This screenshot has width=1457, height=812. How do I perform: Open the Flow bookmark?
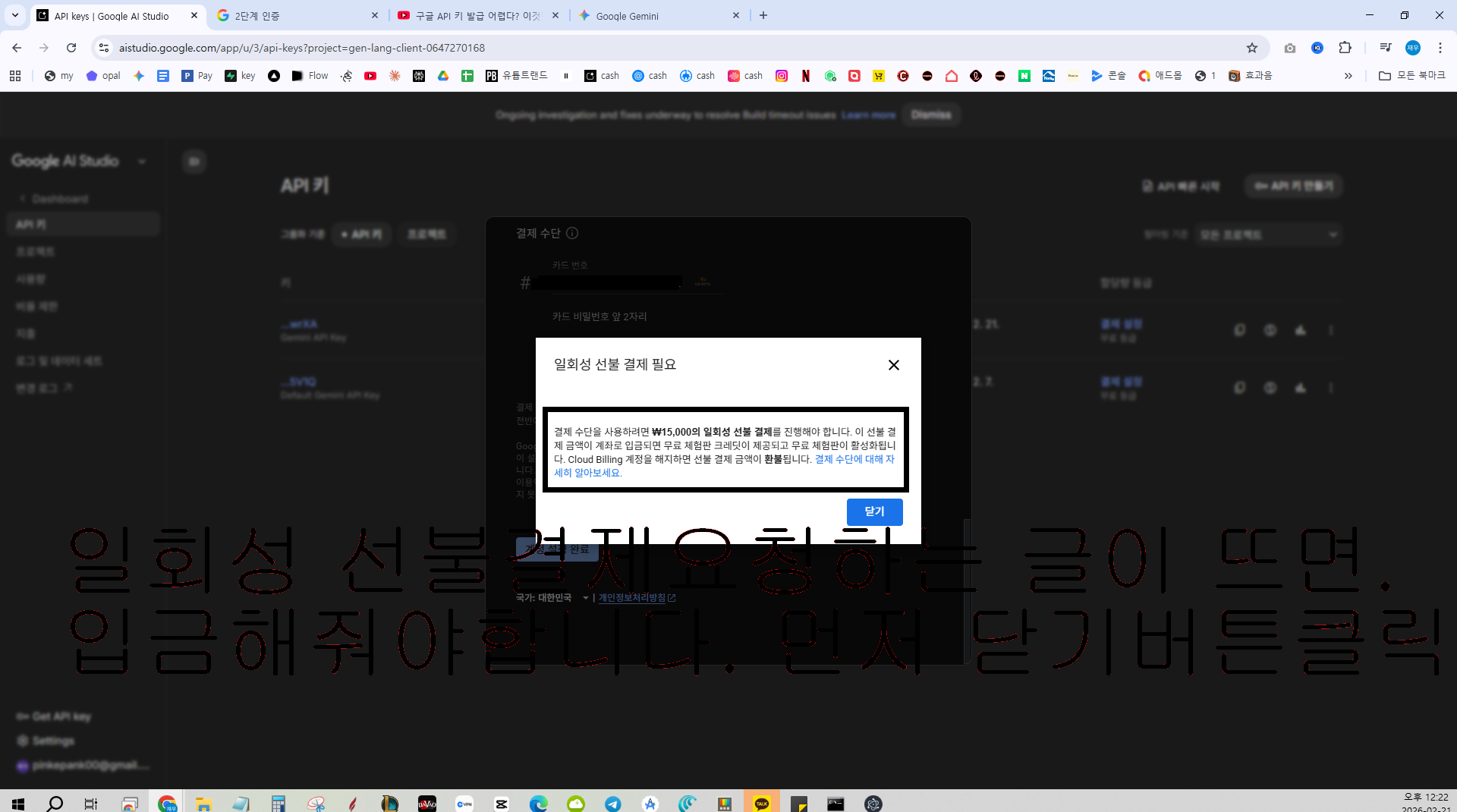(x=310, y=76)
